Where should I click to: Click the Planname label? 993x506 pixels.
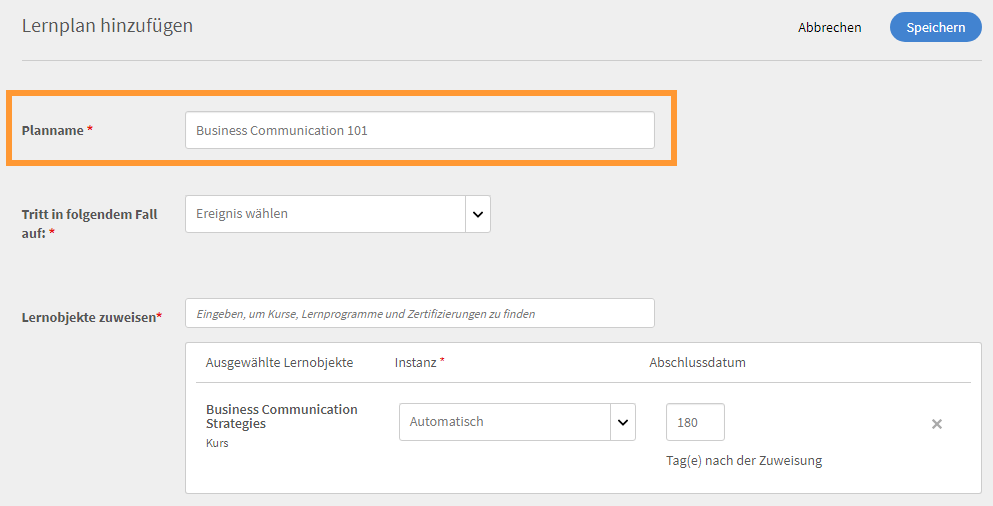[x=53, y=130]
